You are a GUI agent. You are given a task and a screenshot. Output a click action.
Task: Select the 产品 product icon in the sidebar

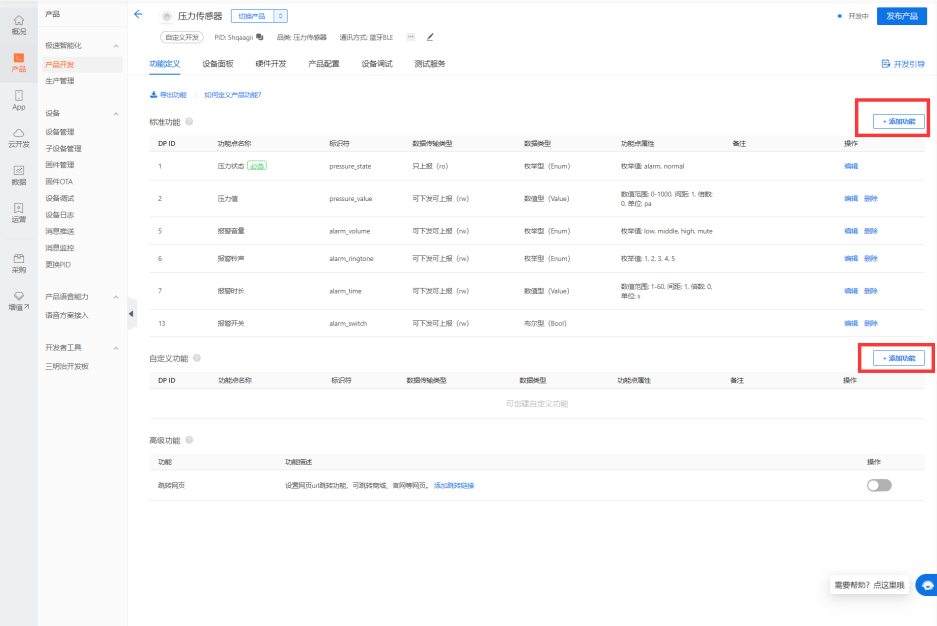click(x=19, y=62)
